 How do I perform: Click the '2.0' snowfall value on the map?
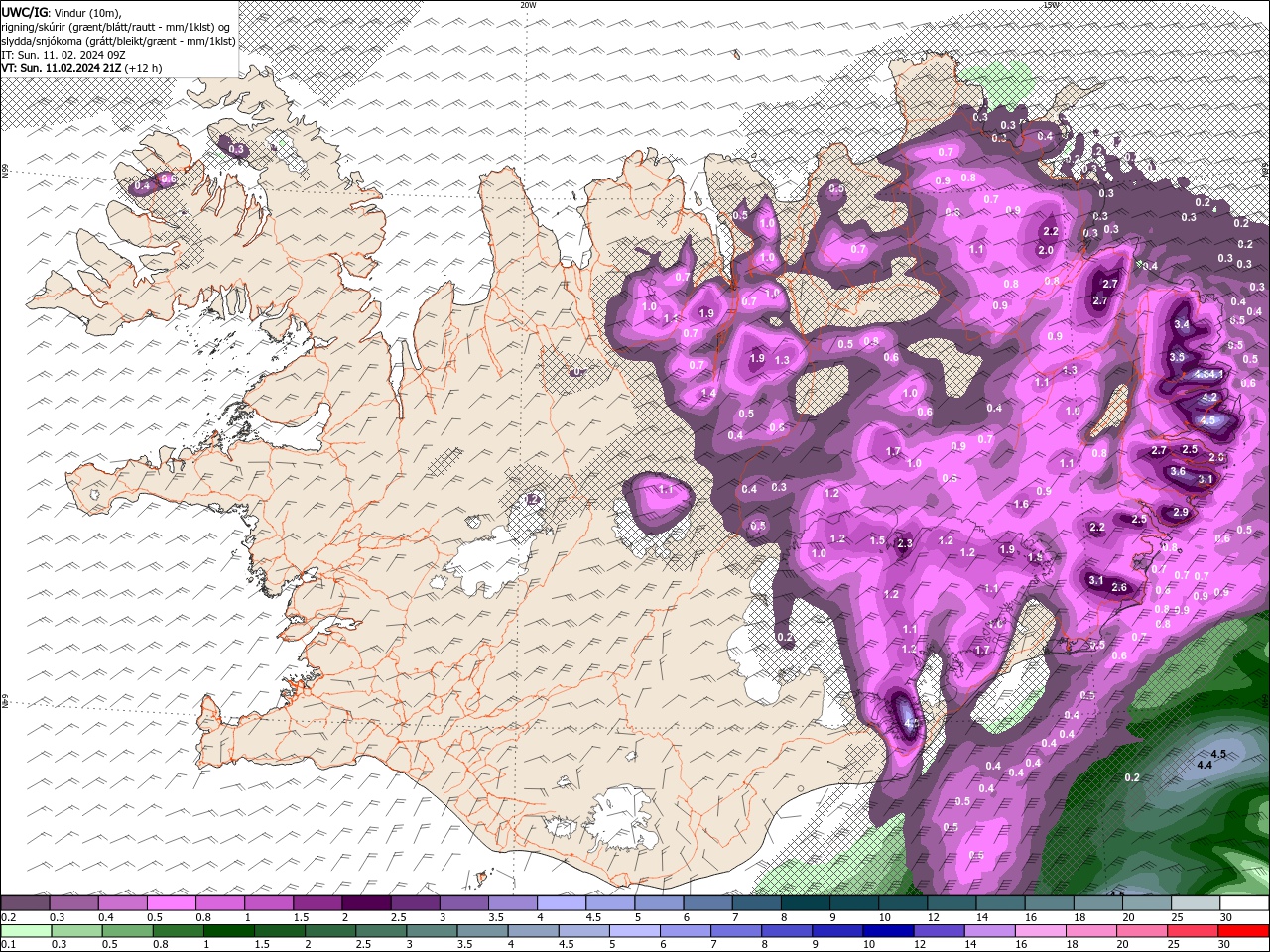[x=1046, y=251]
